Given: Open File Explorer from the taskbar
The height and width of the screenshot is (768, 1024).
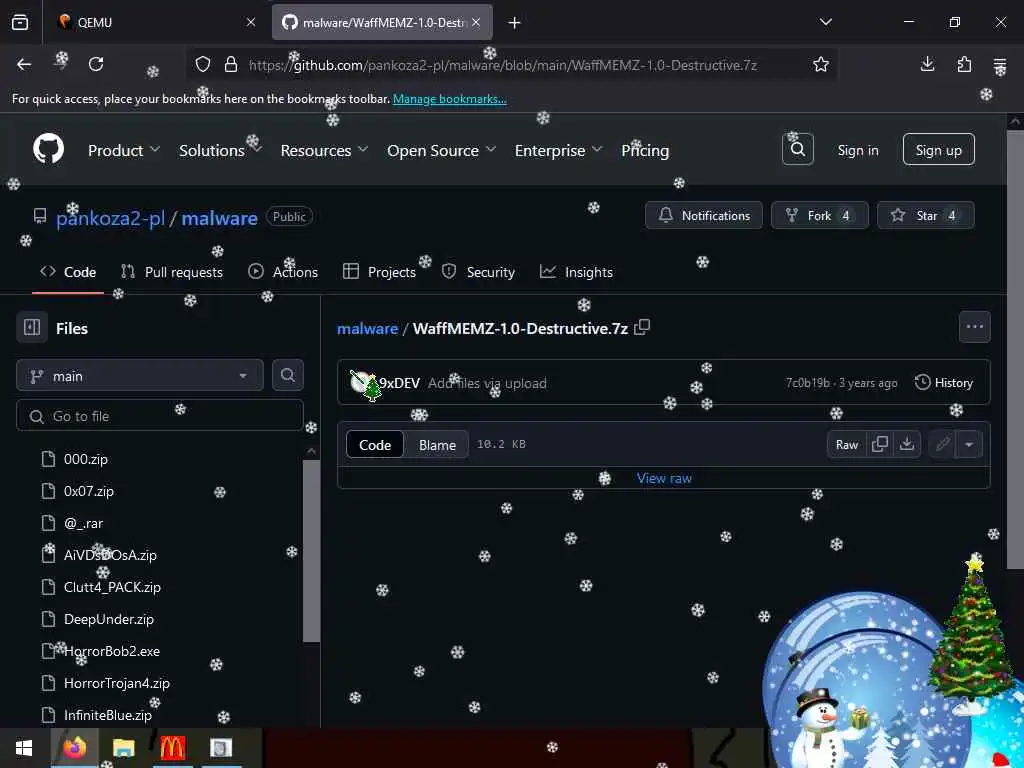Looking at the screenshot, I should (x=123, y=748).
